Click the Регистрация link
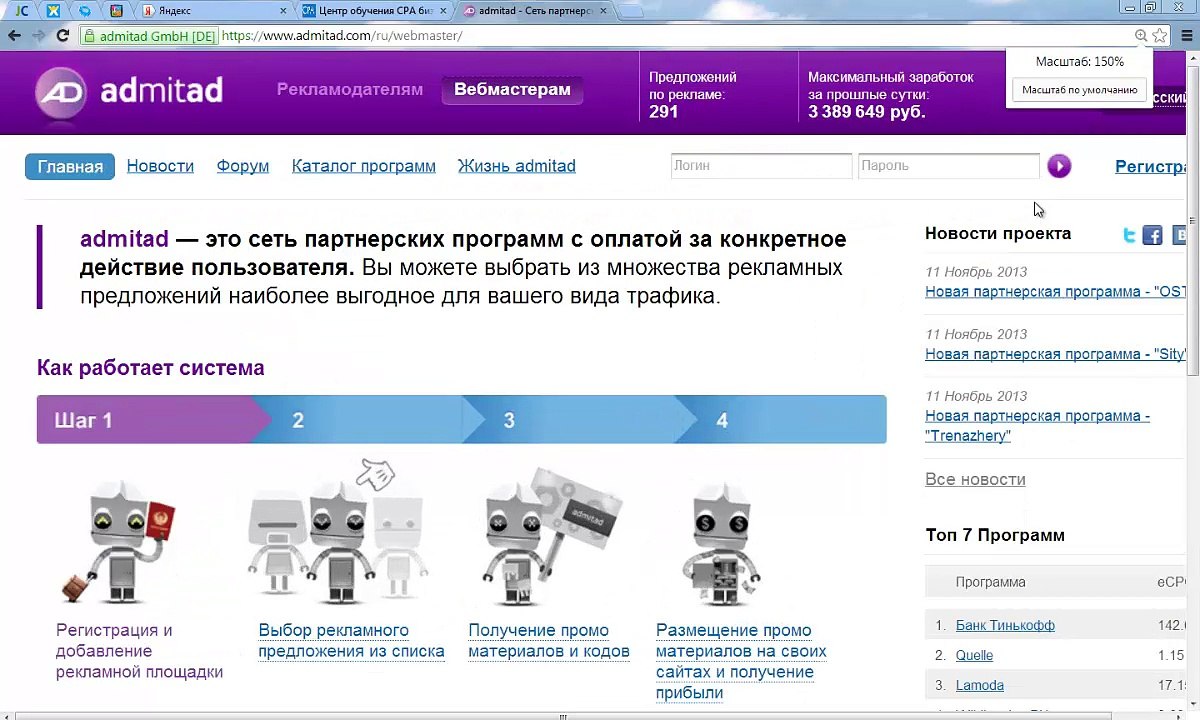Viewport: 1200px width, 720px height. click(x=1151, y=167)
